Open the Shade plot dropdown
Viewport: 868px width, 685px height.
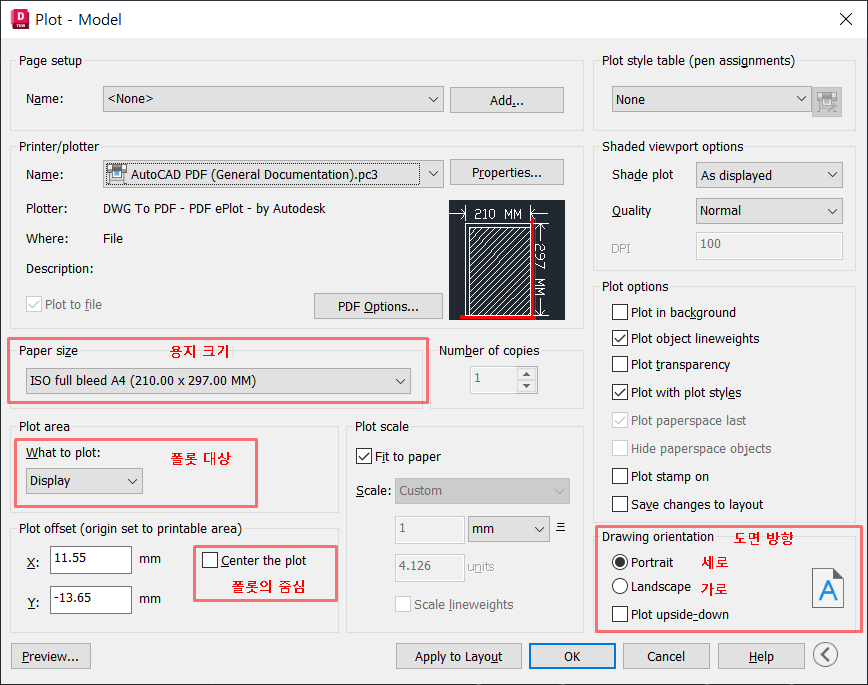point(769,176)
